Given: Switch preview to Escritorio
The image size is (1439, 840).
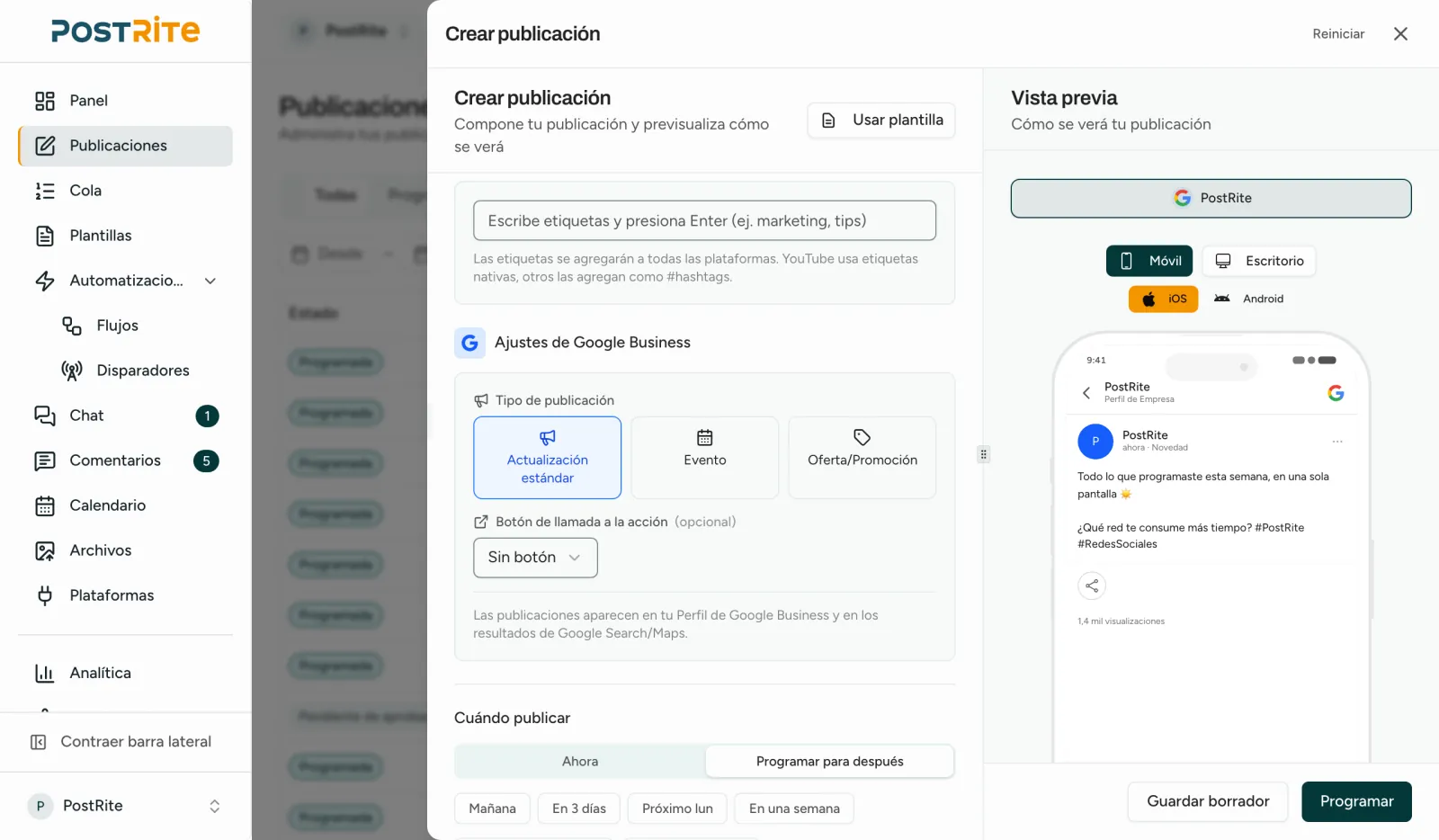Looking at the screenshot, I should [1259, 261].
